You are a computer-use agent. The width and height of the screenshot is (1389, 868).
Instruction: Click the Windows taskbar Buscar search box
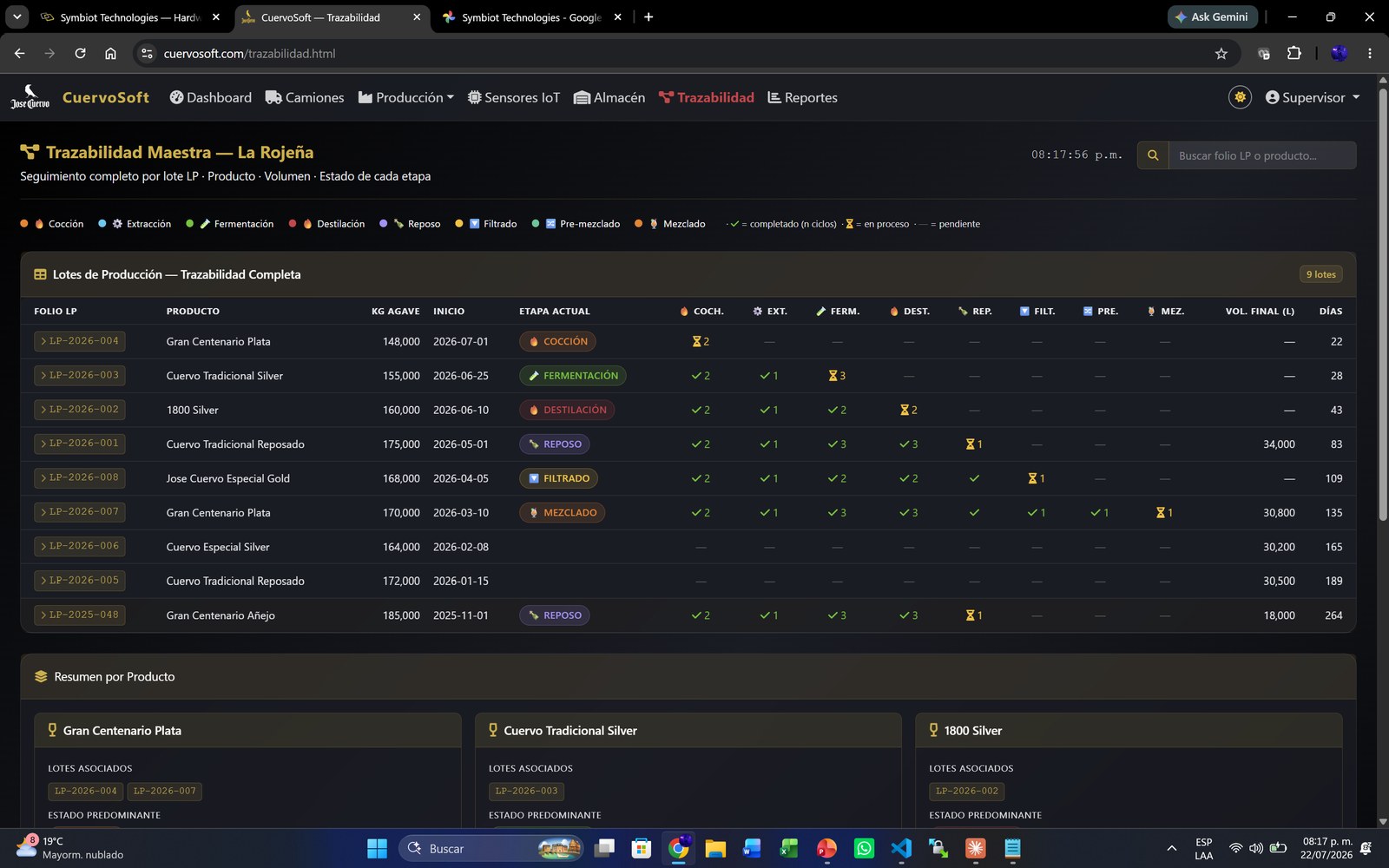[491, 848]
